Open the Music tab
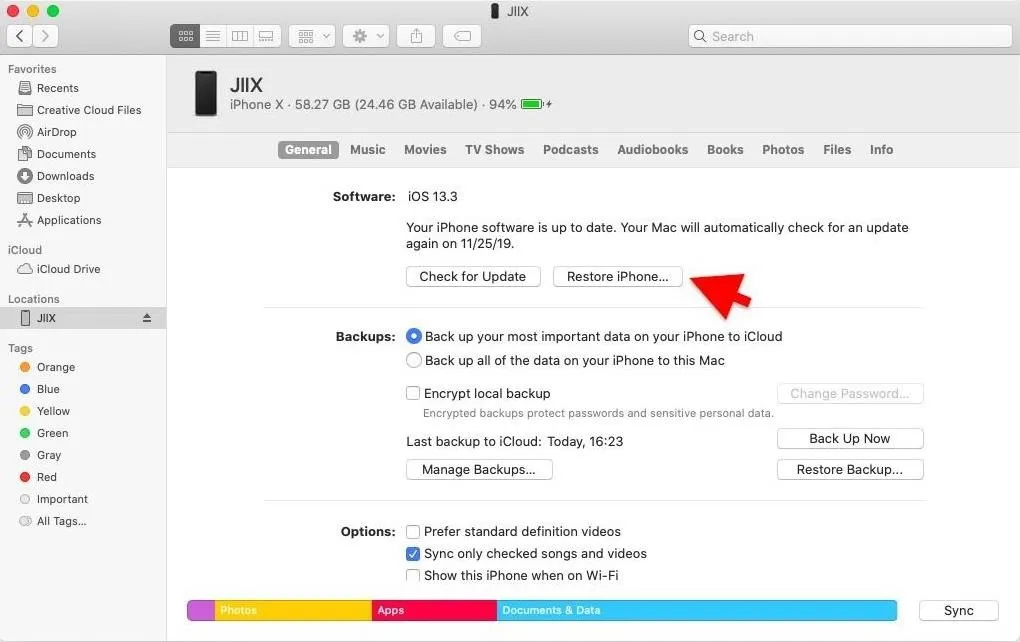Viewport: 1020px width, 642px height. (367, 150)
